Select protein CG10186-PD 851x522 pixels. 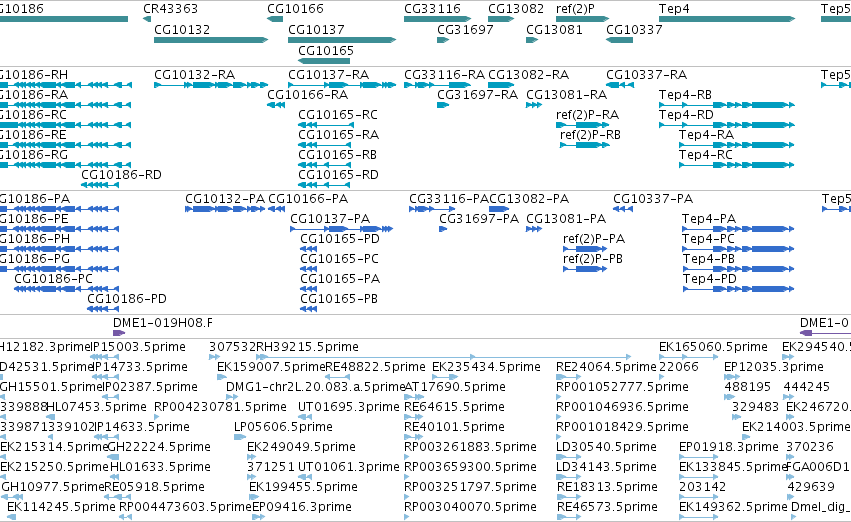tap(103, 309)
